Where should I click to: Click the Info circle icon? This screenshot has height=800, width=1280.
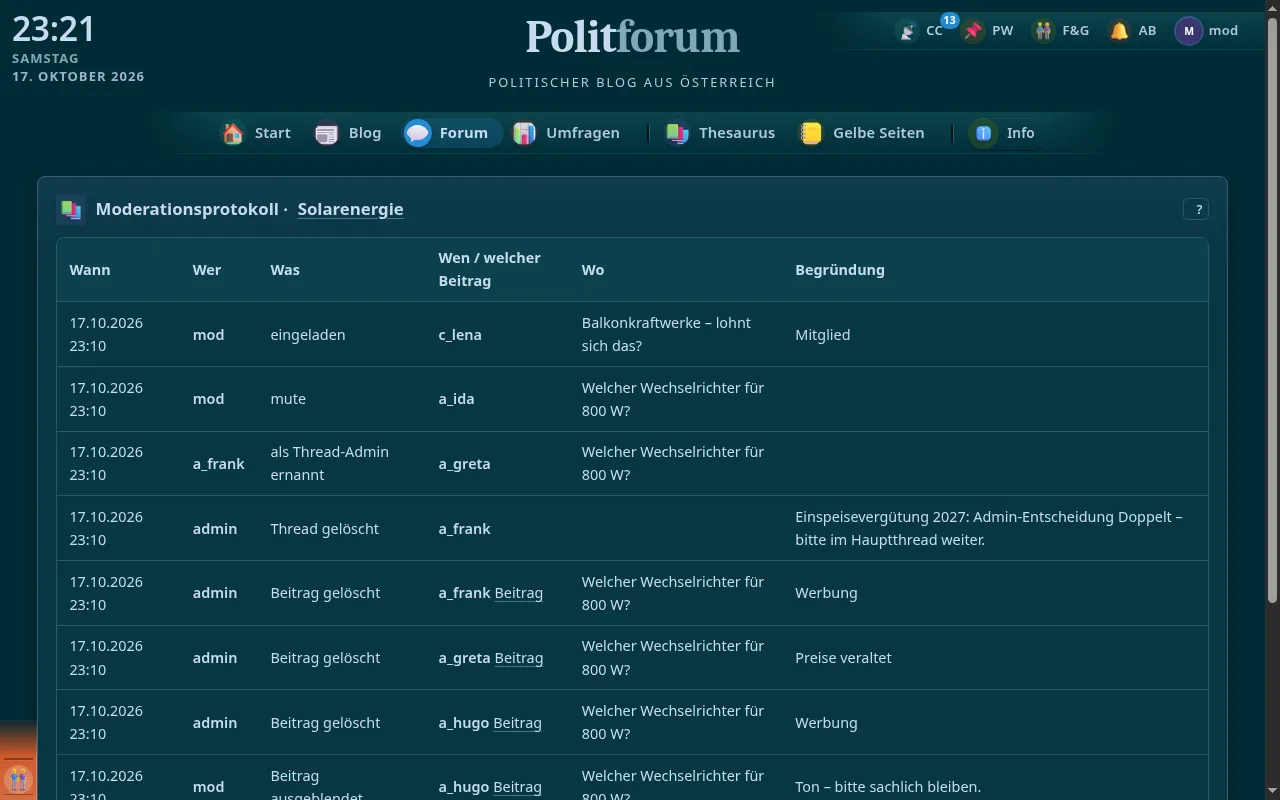983,133
